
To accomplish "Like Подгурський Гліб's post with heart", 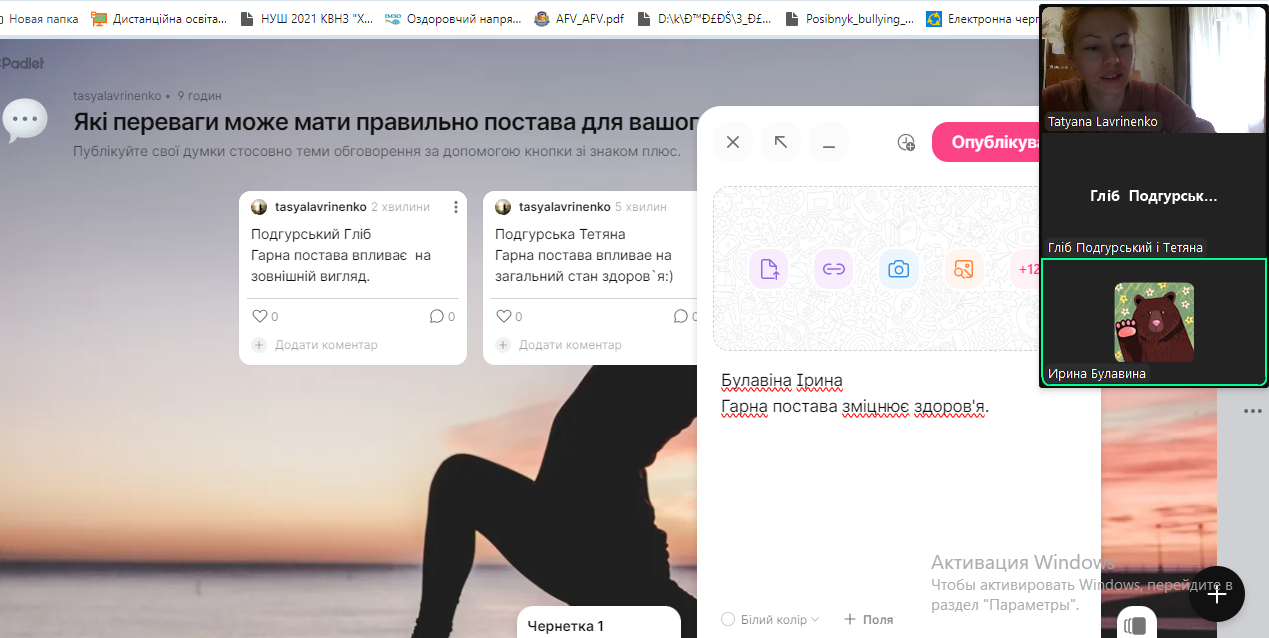I will pos(260,316).
